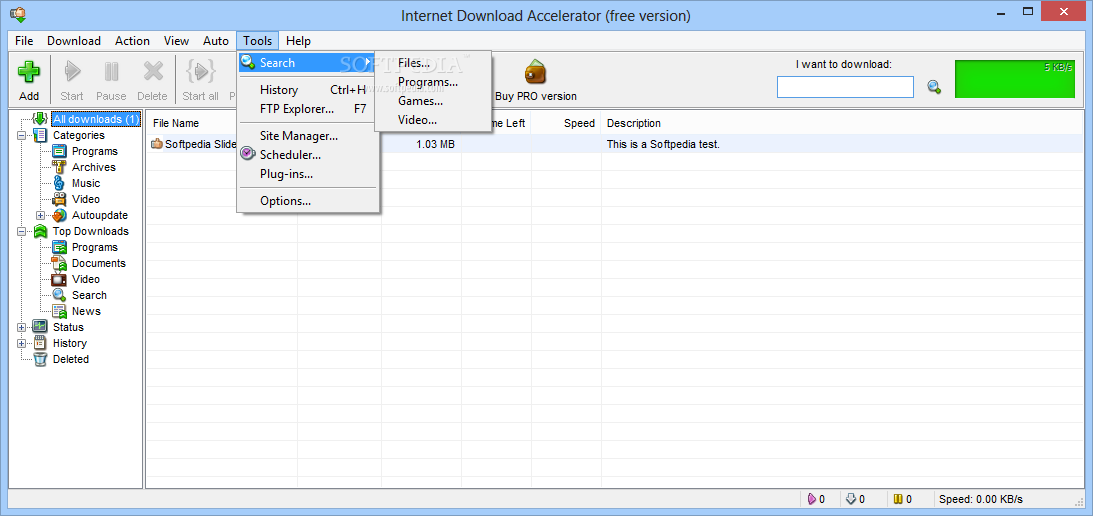Image resolution: width=1093 pixels, height=516 pixels.
Task: Click the green speed graph panel
Action: pyautogui.click(x=1016, y=79)
